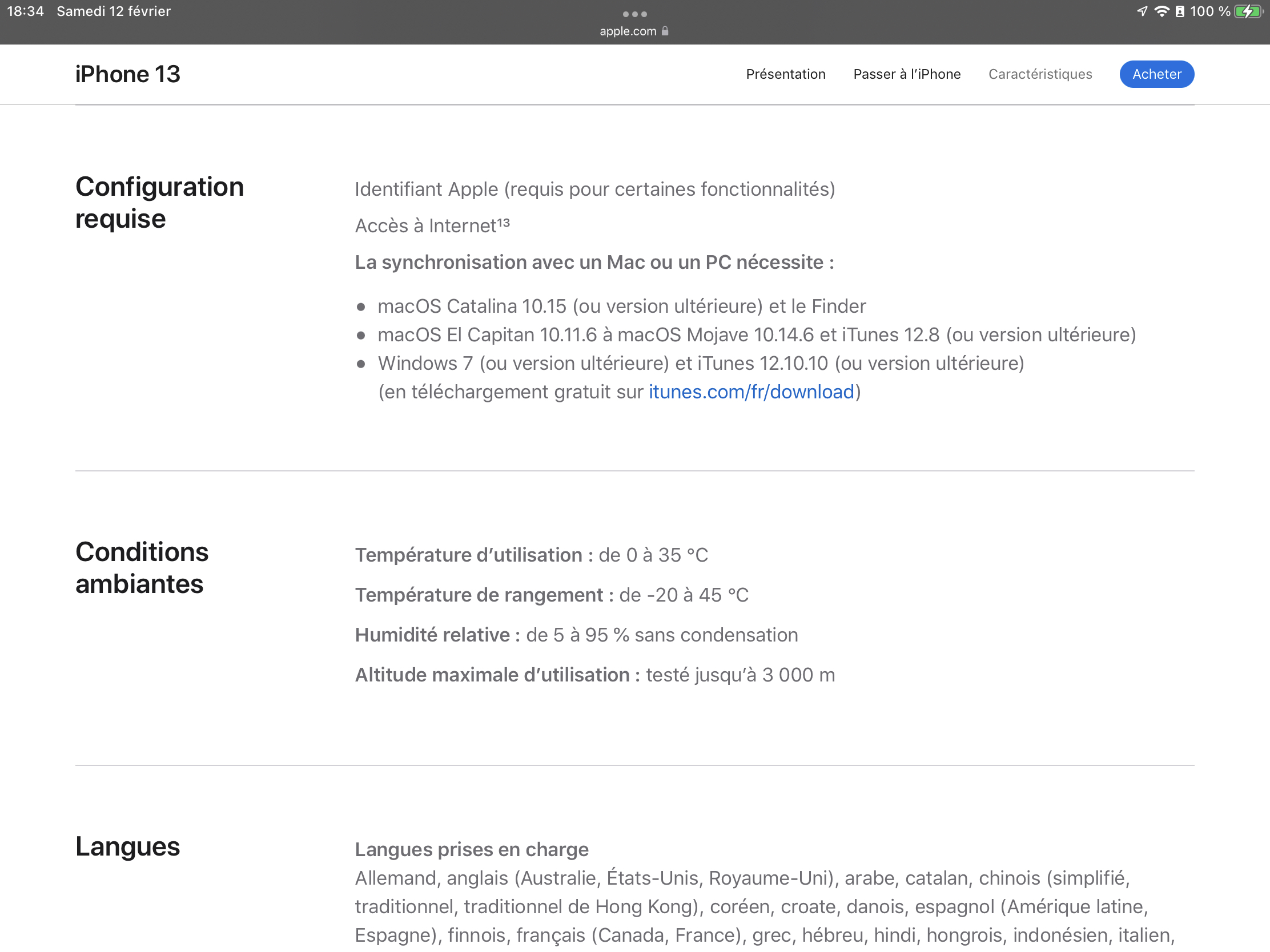
Task: Click the Configuration requise heading
Action: [160, 203]
